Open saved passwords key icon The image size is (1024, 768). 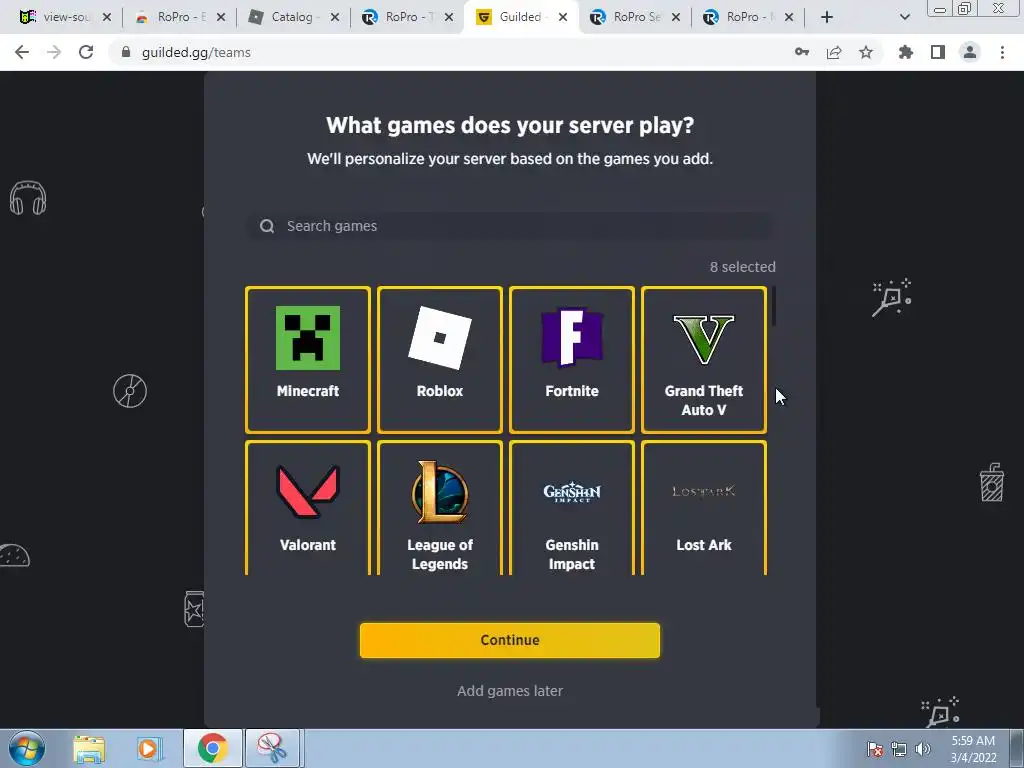pyautogui.click(x=802, y=52)
